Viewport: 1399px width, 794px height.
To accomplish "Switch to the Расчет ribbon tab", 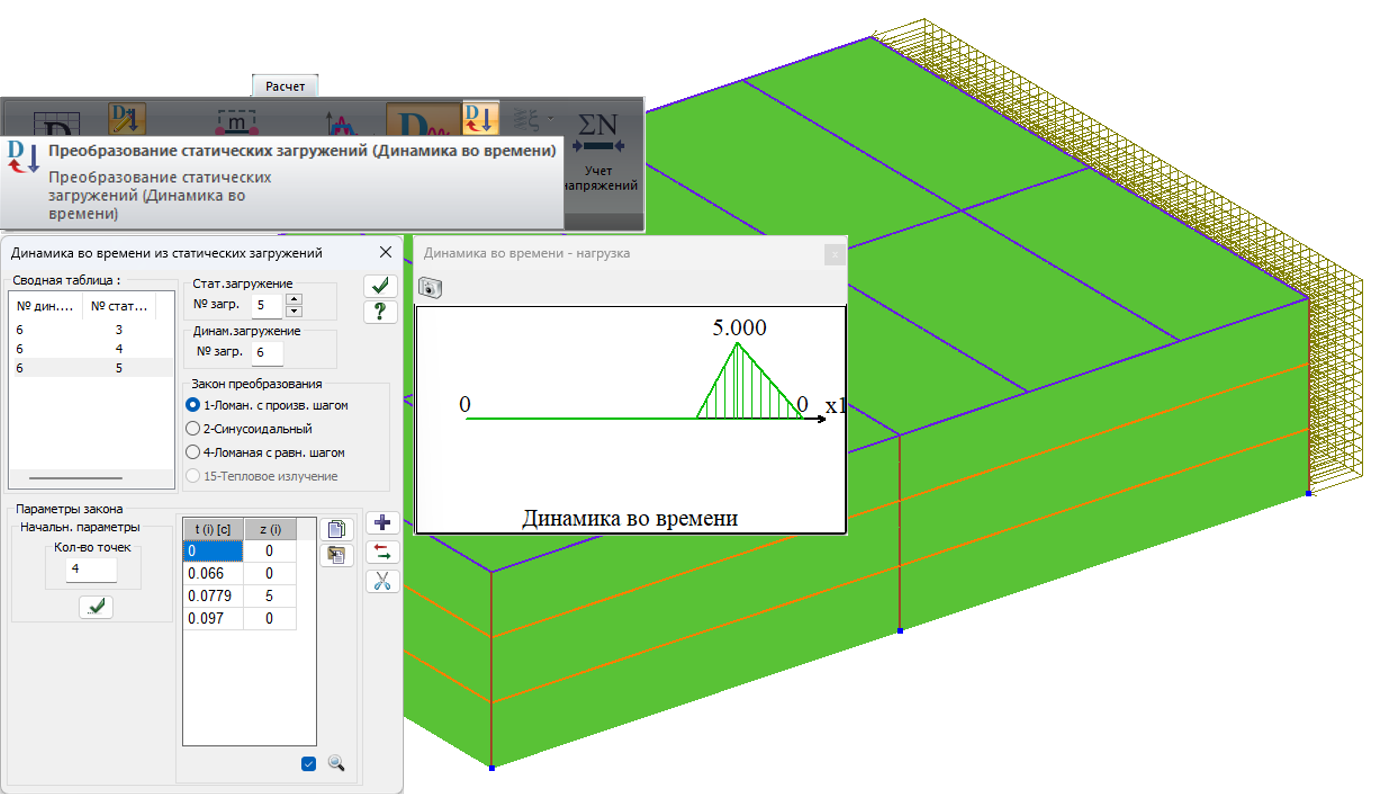I will 285,87.
